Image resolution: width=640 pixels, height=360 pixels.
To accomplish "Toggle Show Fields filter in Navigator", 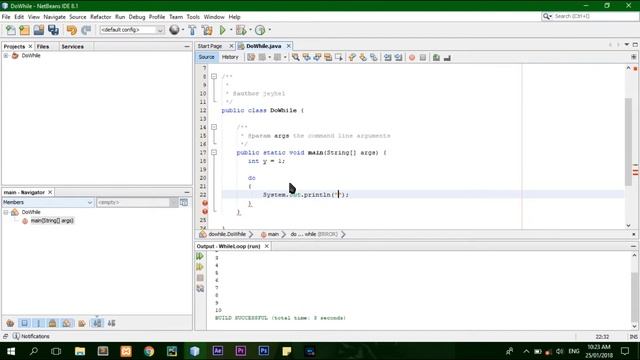I will pos(24,323).
